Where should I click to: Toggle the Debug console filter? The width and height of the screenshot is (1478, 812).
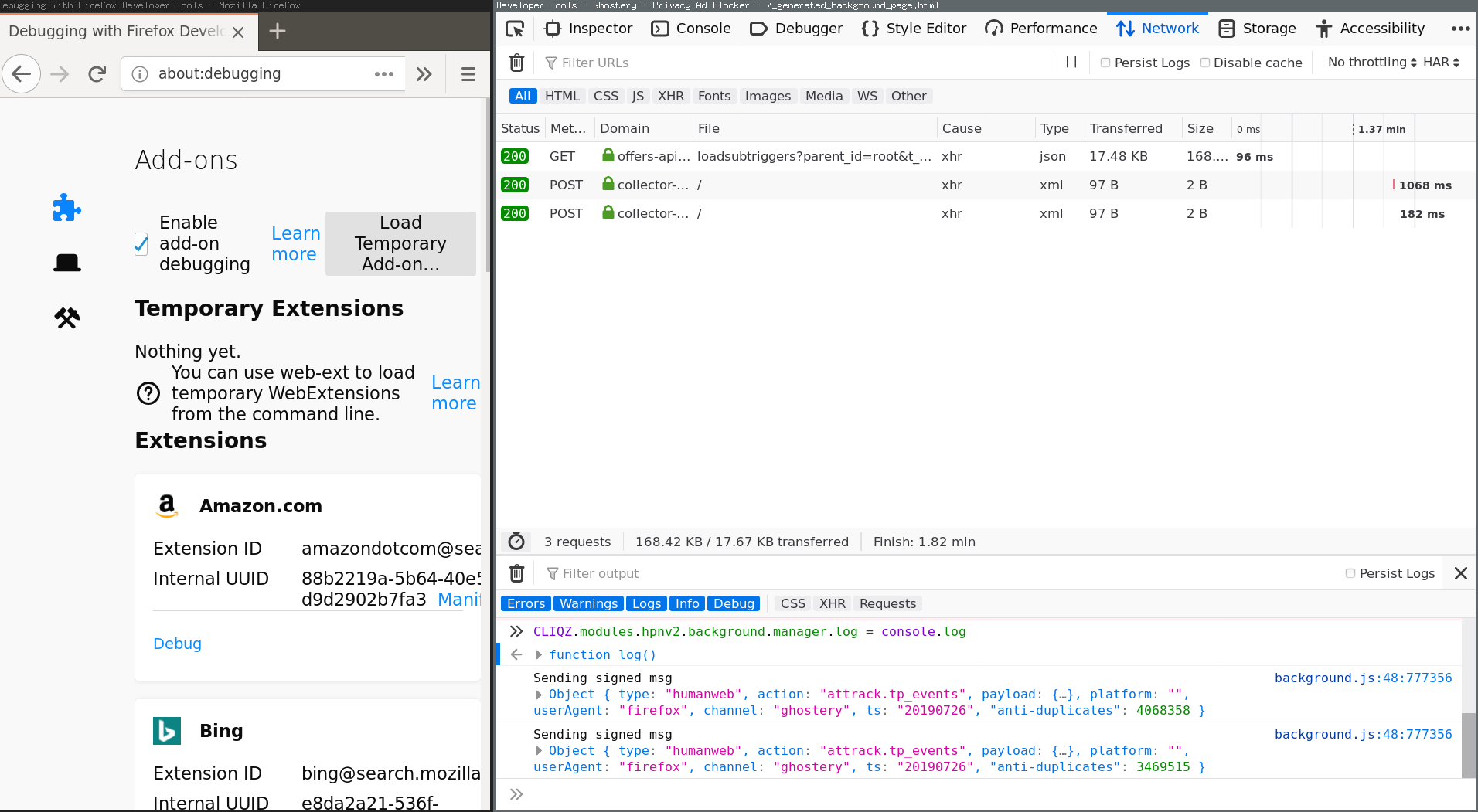(x=734, y=603)
